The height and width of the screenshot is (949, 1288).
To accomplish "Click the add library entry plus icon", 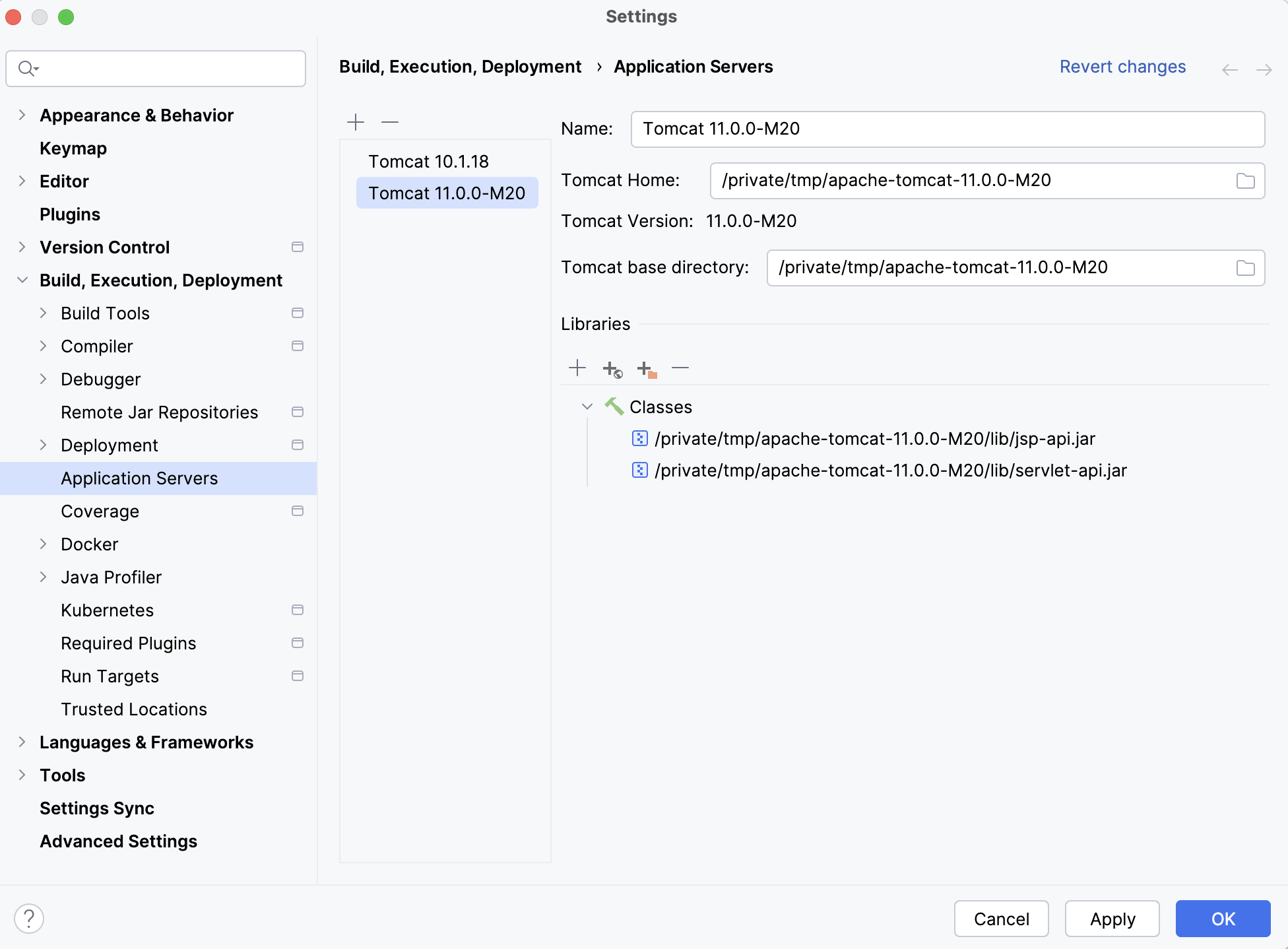I will 578,368.
